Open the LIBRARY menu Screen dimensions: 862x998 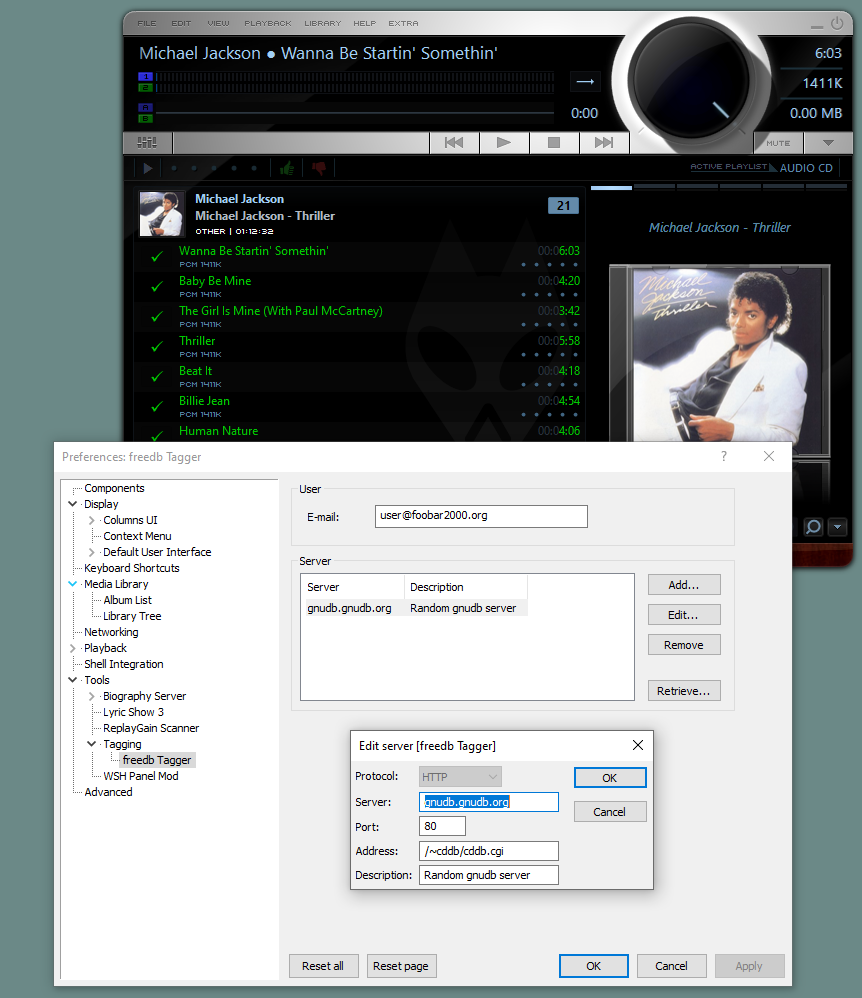(323, 24)
